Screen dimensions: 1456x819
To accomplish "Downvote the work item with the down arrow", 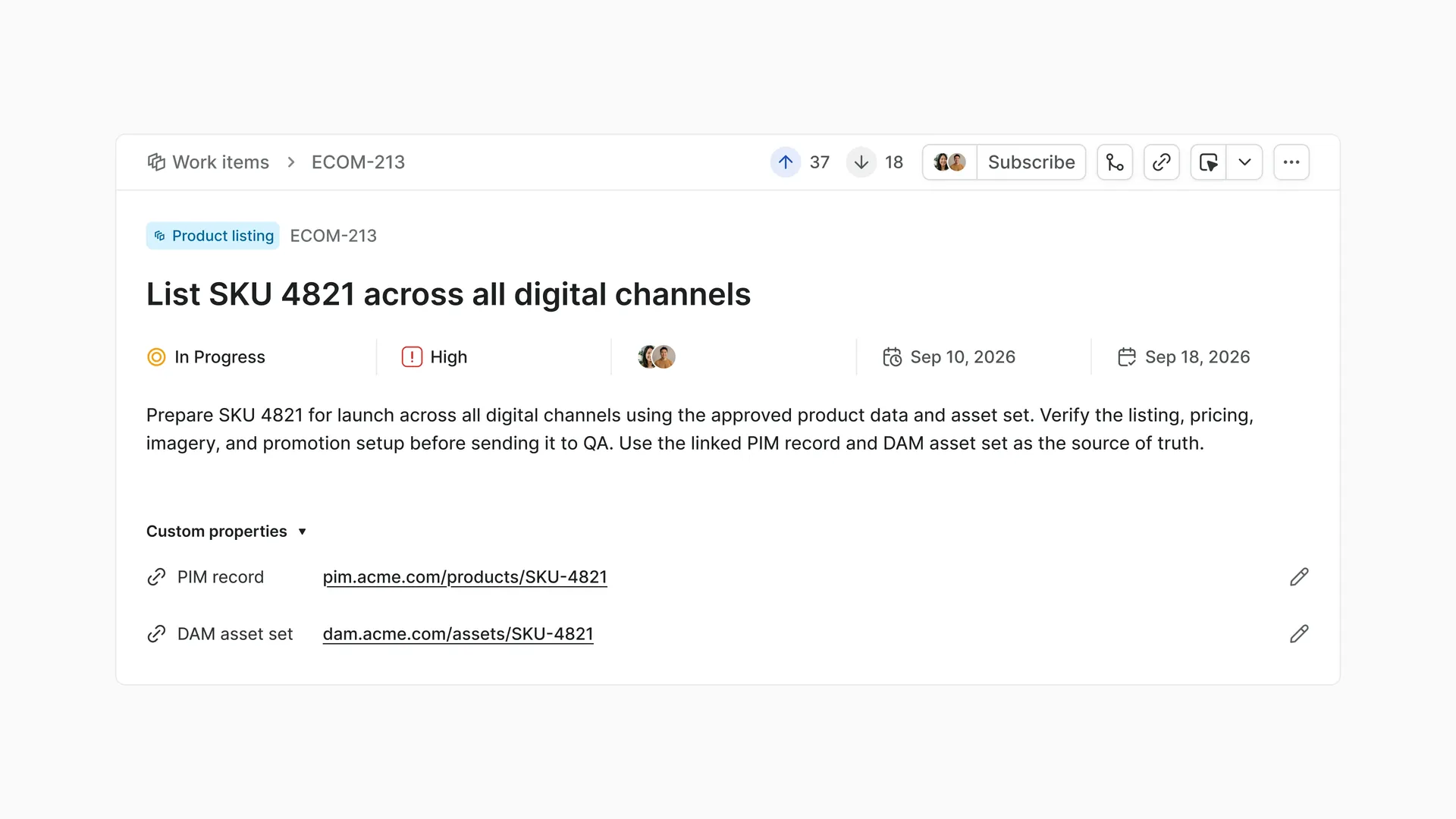I will (x=861, y=162).
